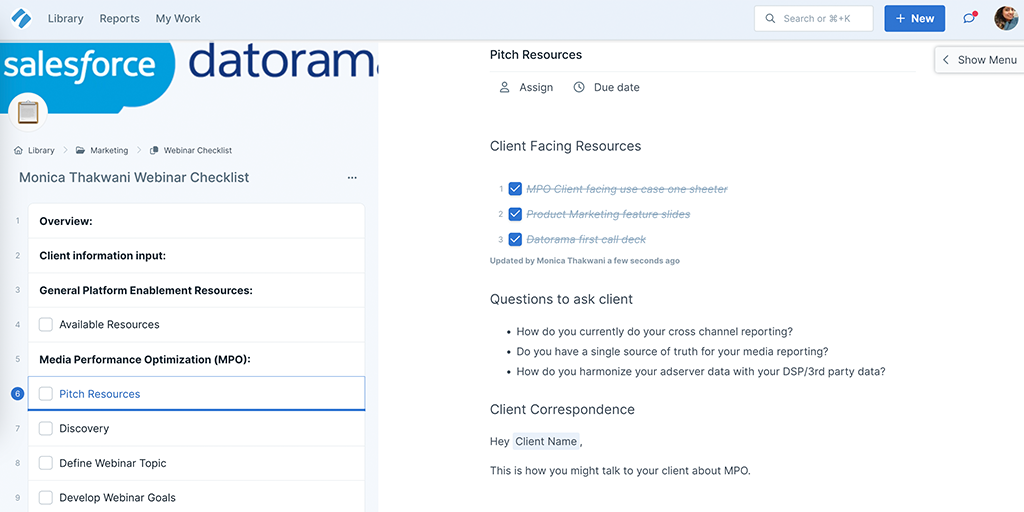Screen dimensions: 1024x512
Task: Open the three-dot checklist options menu
Action: [x=352, y=178]
